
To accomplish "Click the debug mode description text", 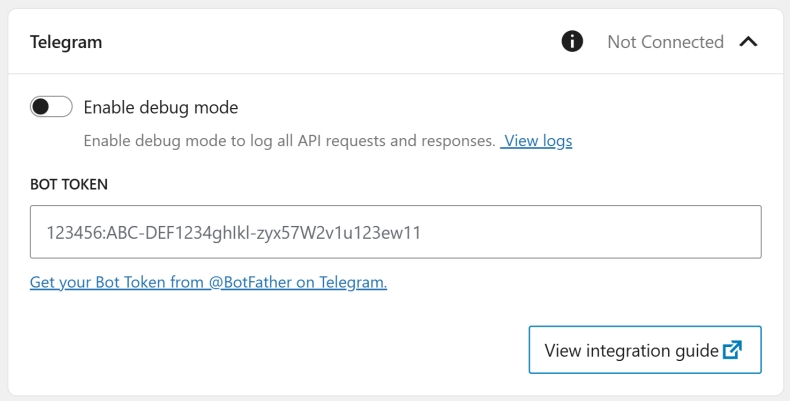I will [289, 141].
